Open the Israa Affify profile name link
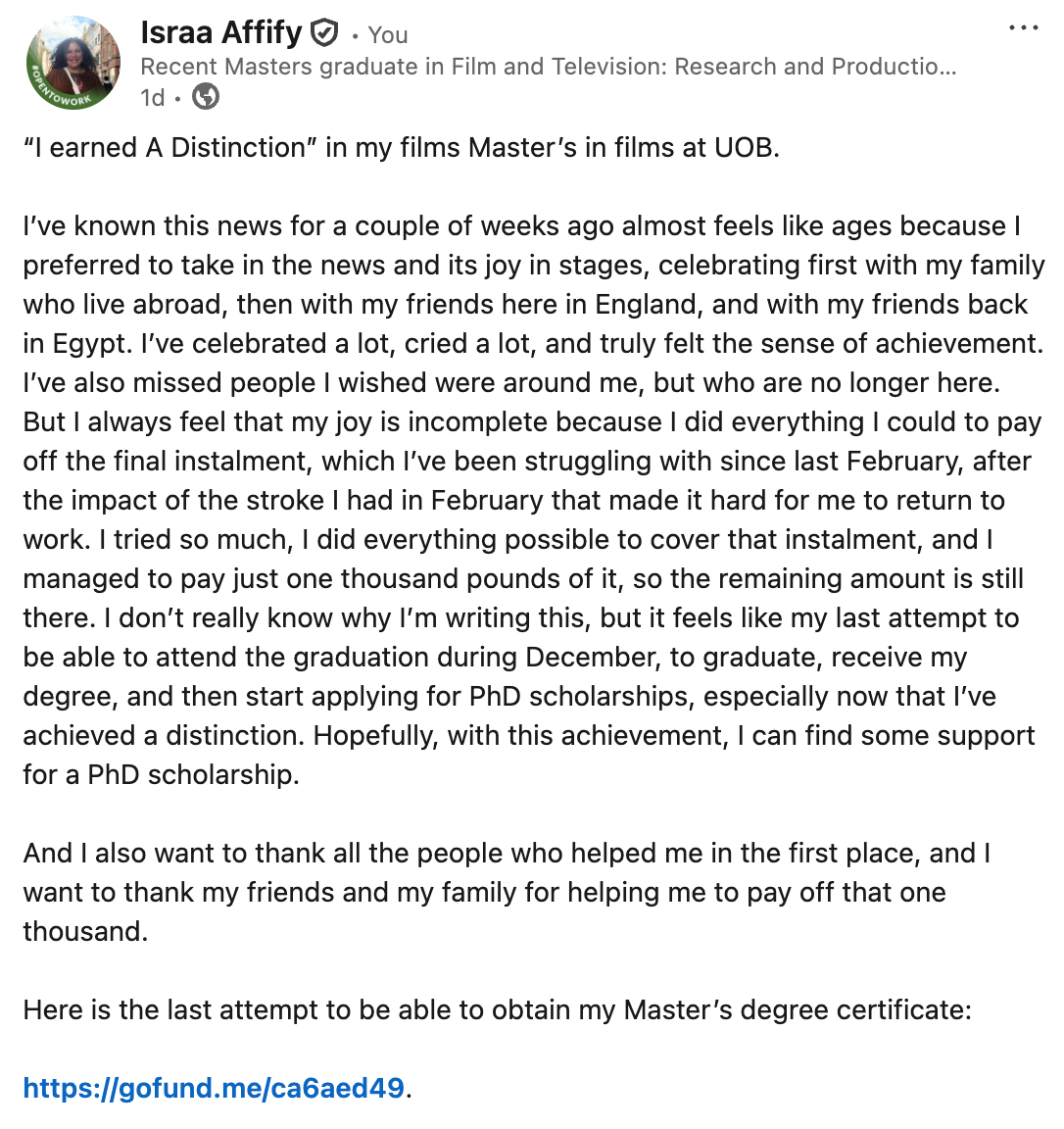Viewport: 1064px width, 1129px height. click(x=221, y=33)
